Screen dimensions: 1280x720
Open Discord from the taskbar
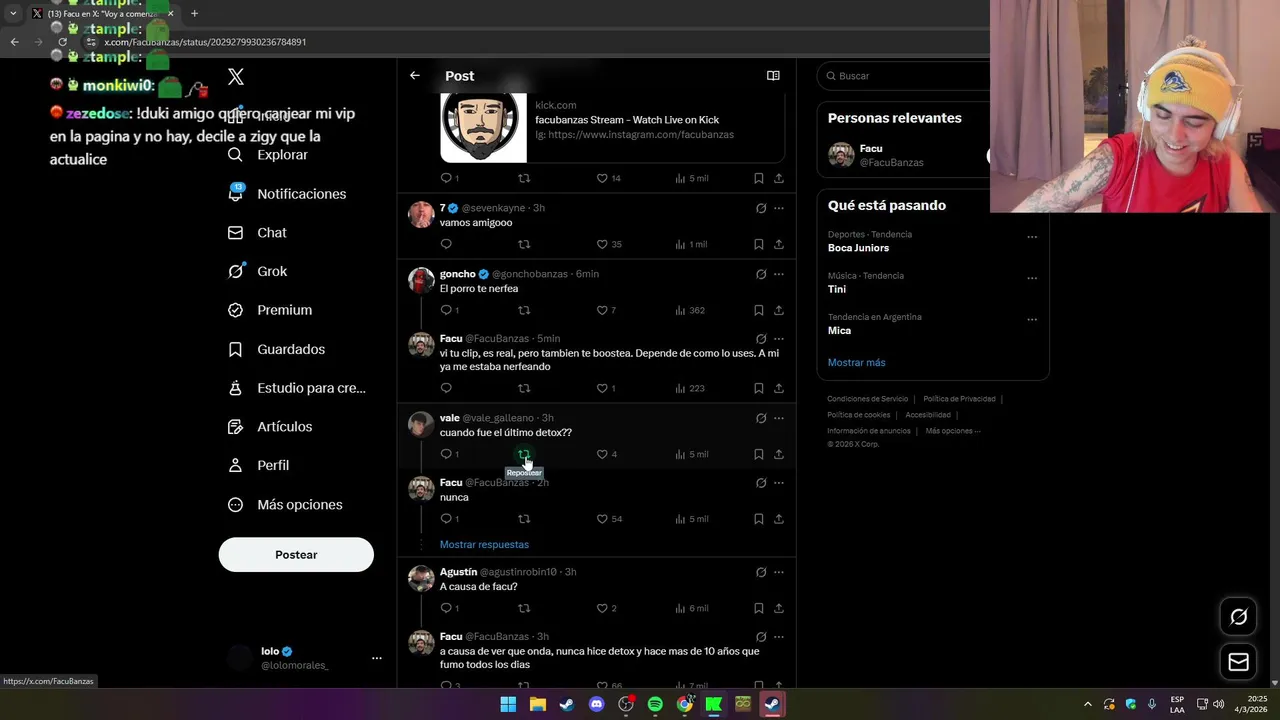click(x=597, y=704)
